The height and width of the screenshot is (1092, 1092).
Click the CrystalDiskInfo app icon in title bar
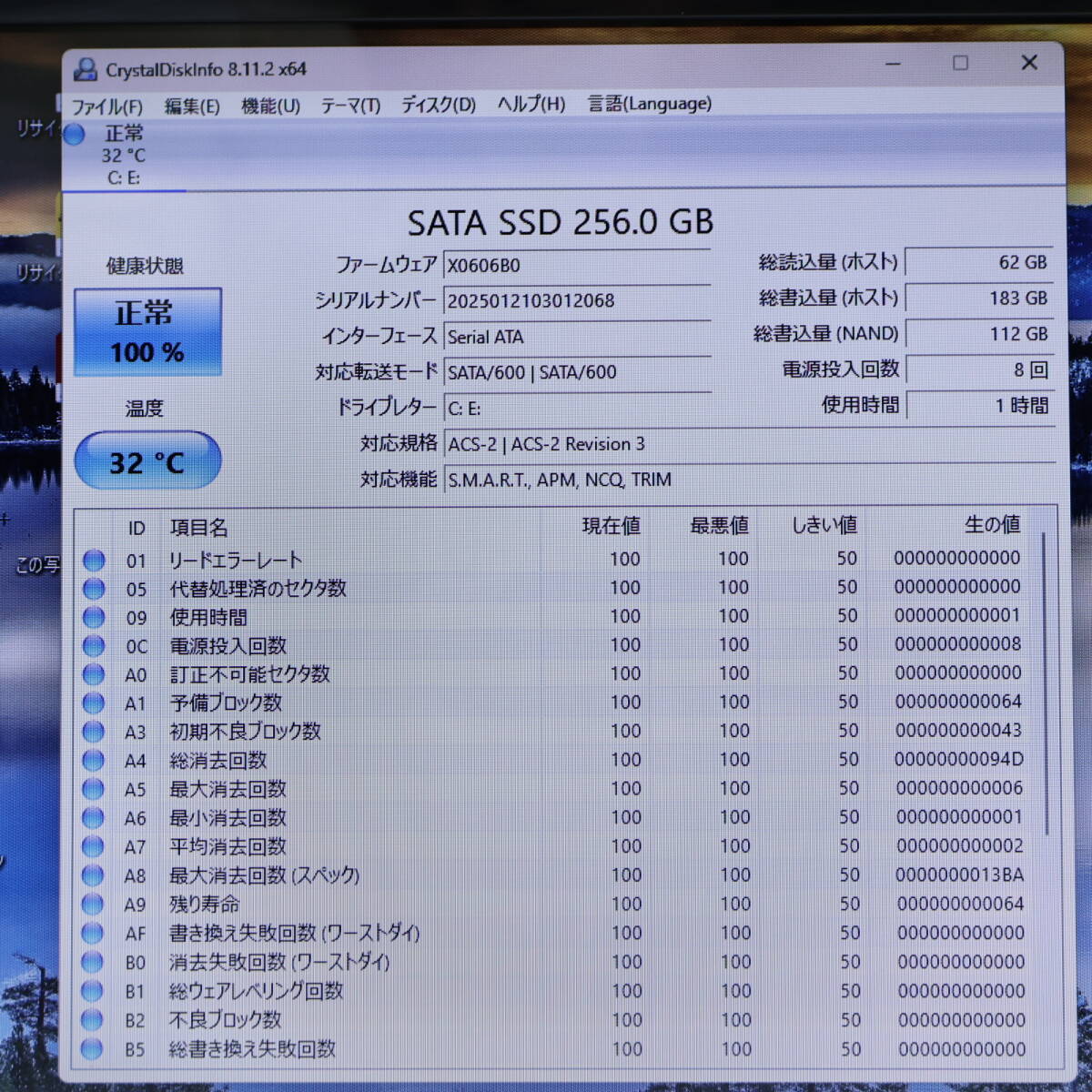click(86, 69)
